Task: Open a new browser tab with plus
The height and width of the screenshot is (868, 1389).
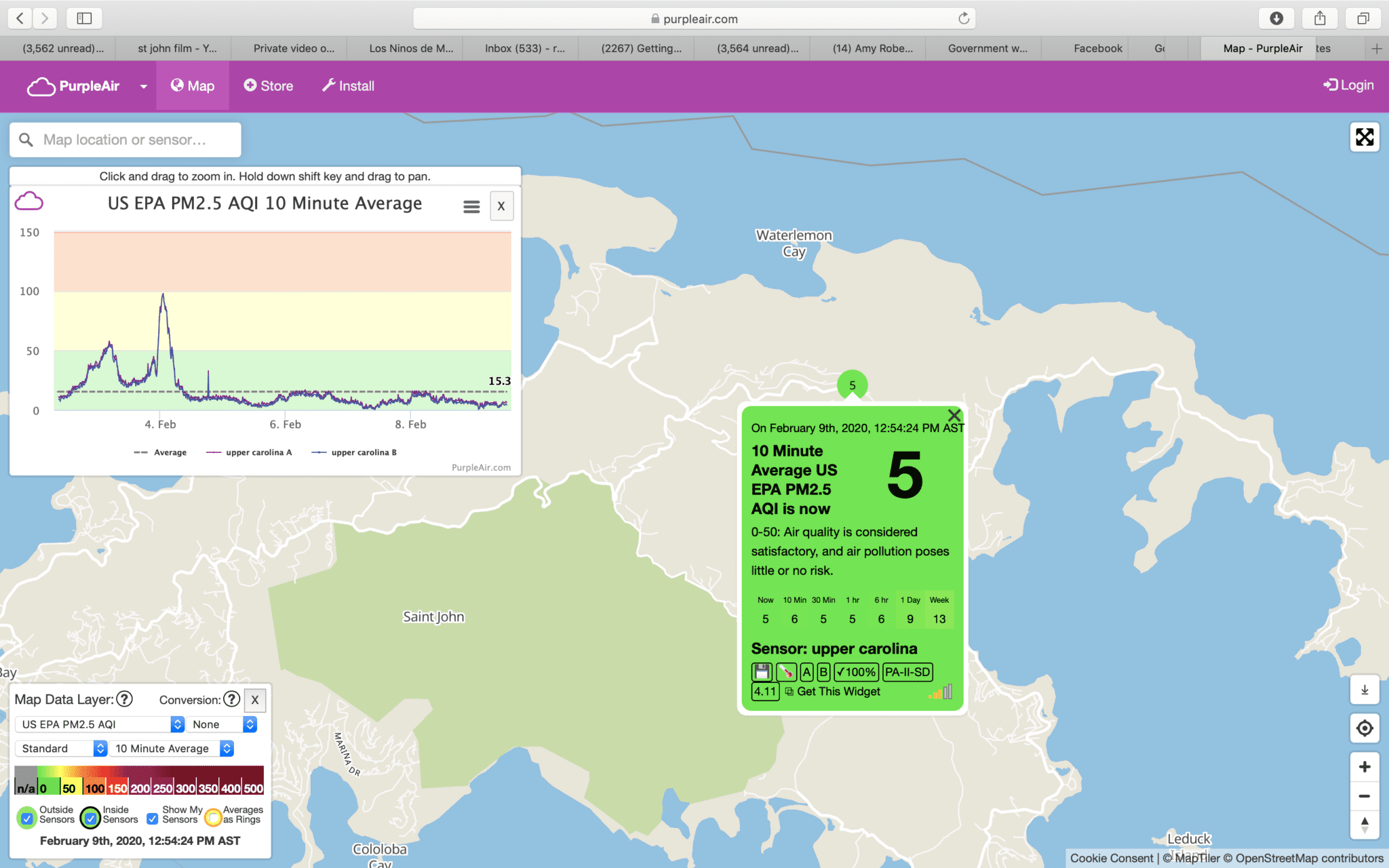Action: point(1377,48)
